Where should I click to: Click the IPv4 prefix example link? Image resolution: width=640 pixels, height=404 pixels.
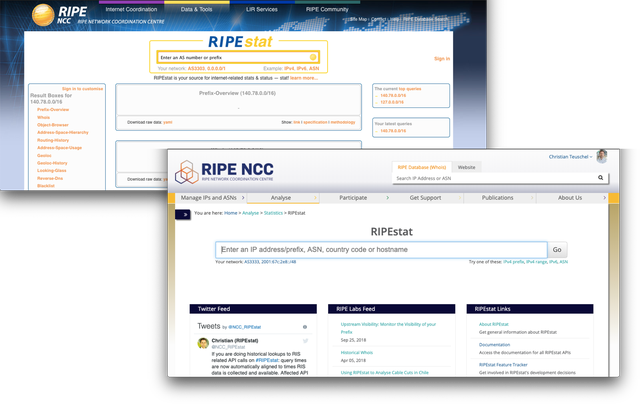[x=513, y=262]
